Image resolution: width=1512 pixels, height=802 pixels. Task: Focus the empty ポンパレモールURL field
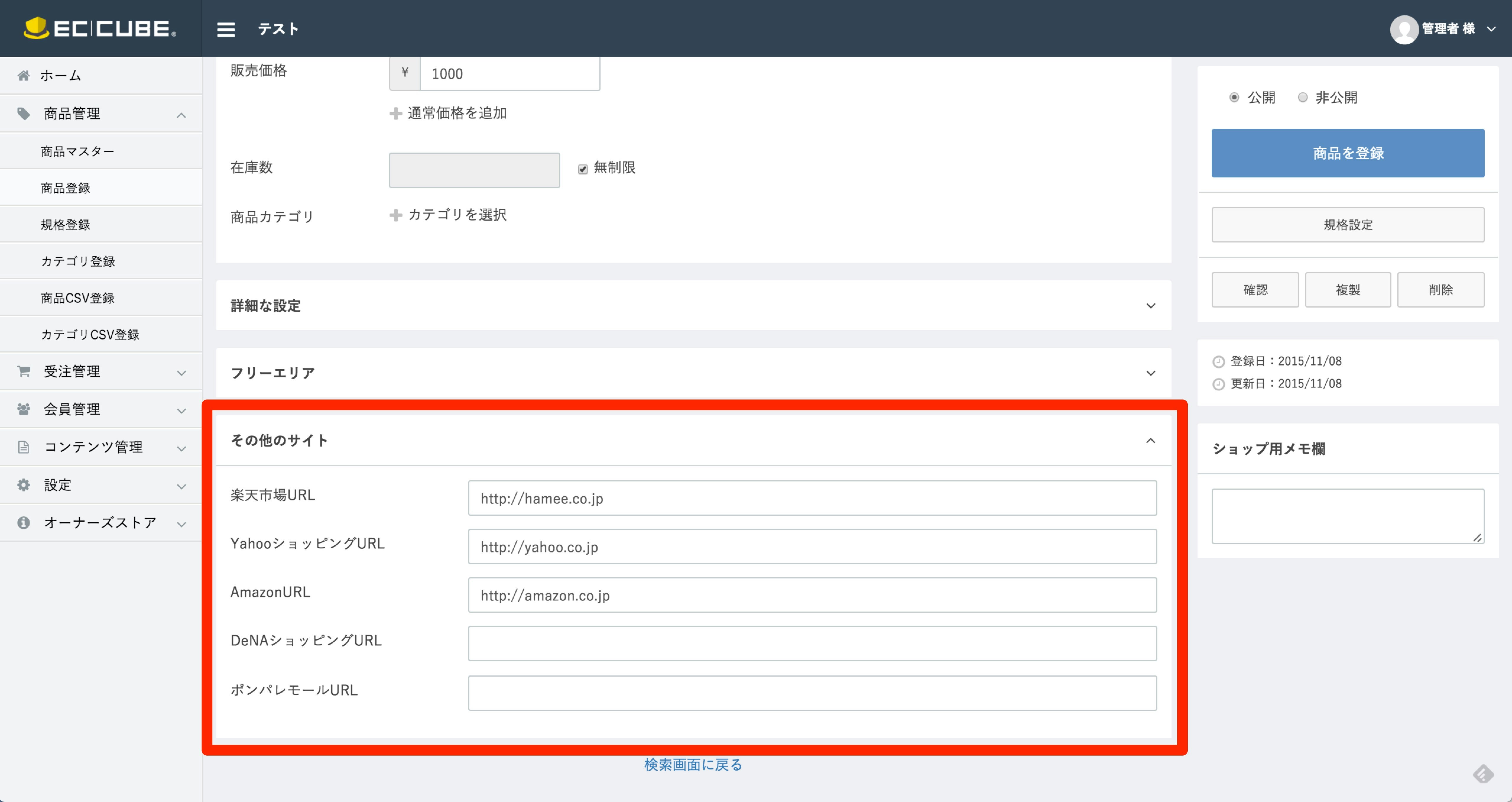coord(812,693)
